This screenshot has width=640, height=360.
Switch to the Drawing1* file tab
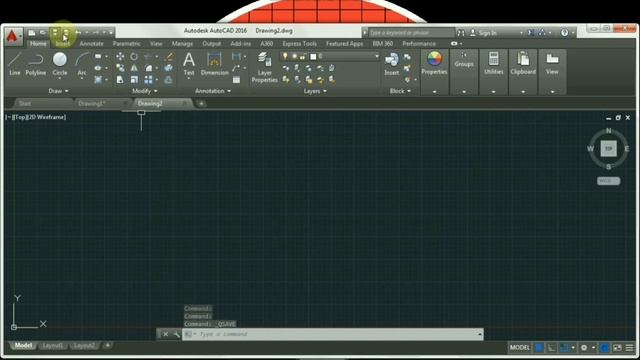pyautogui.click(x=92, y=104)
